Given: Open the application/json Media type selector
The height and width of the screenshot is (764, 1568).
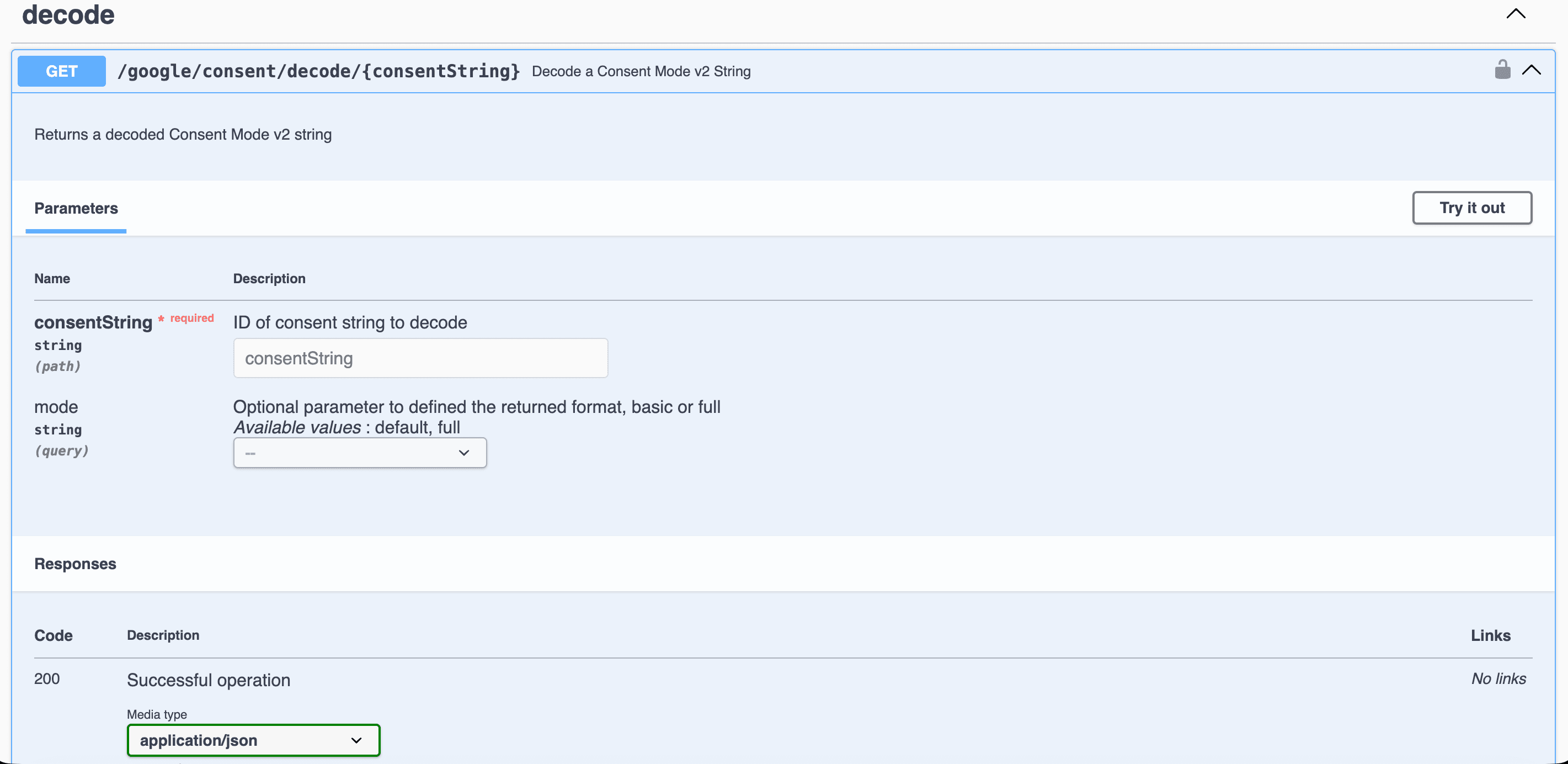Looking at the screenshot, I should pyautogui.click(x=253, y=740).
